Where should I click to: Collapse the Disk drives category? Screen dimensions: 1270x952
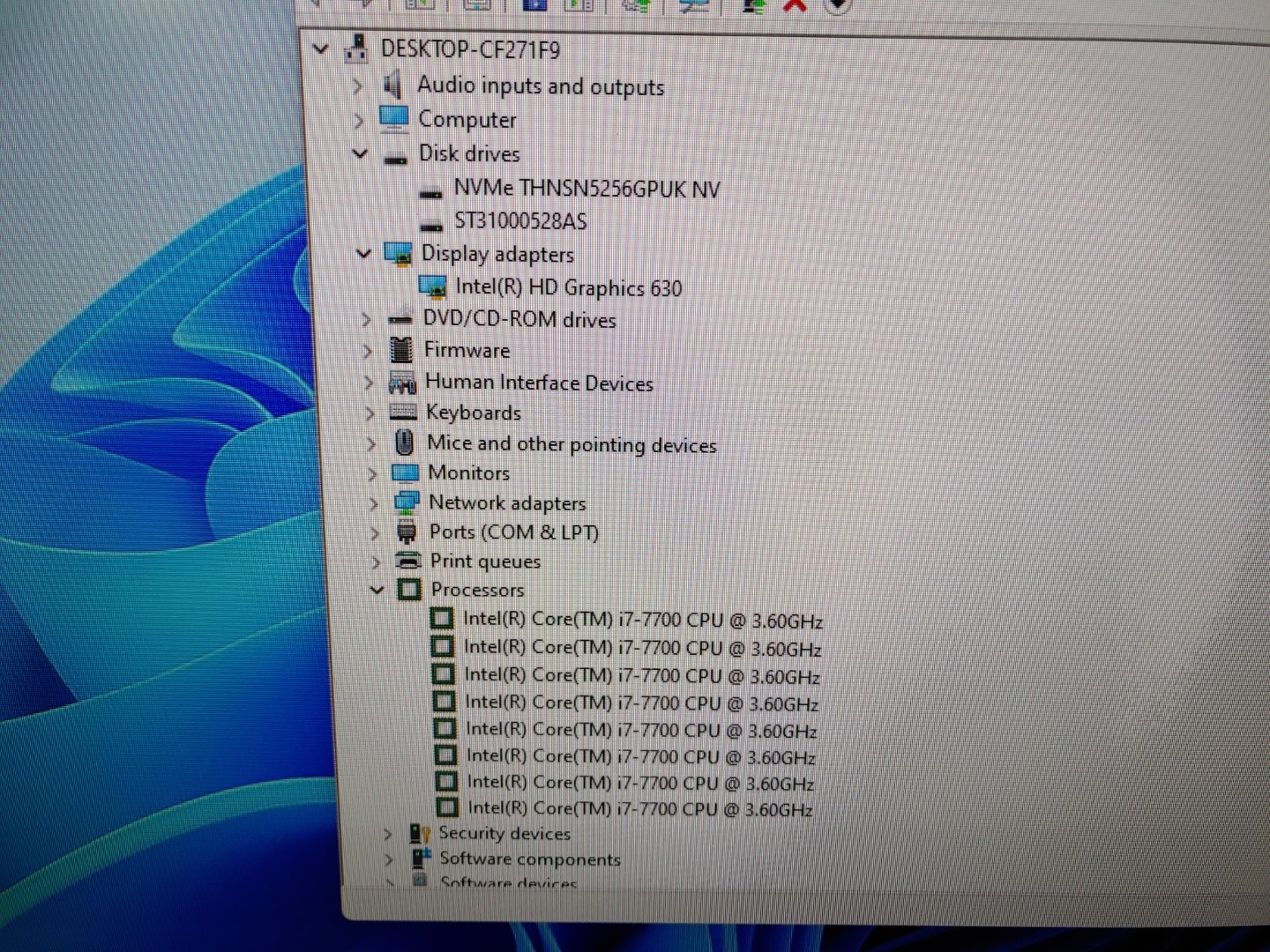click(x=360, y=153)
